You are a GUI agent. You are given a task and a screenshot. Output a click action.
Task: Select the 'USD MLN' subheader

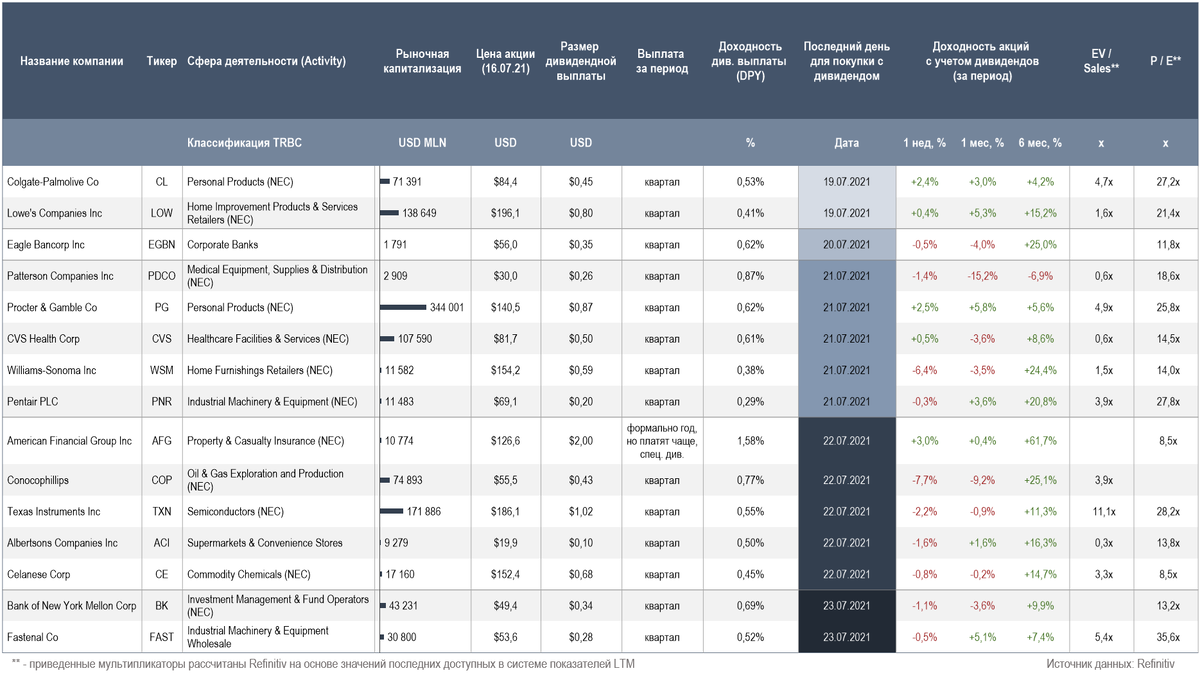422,143
